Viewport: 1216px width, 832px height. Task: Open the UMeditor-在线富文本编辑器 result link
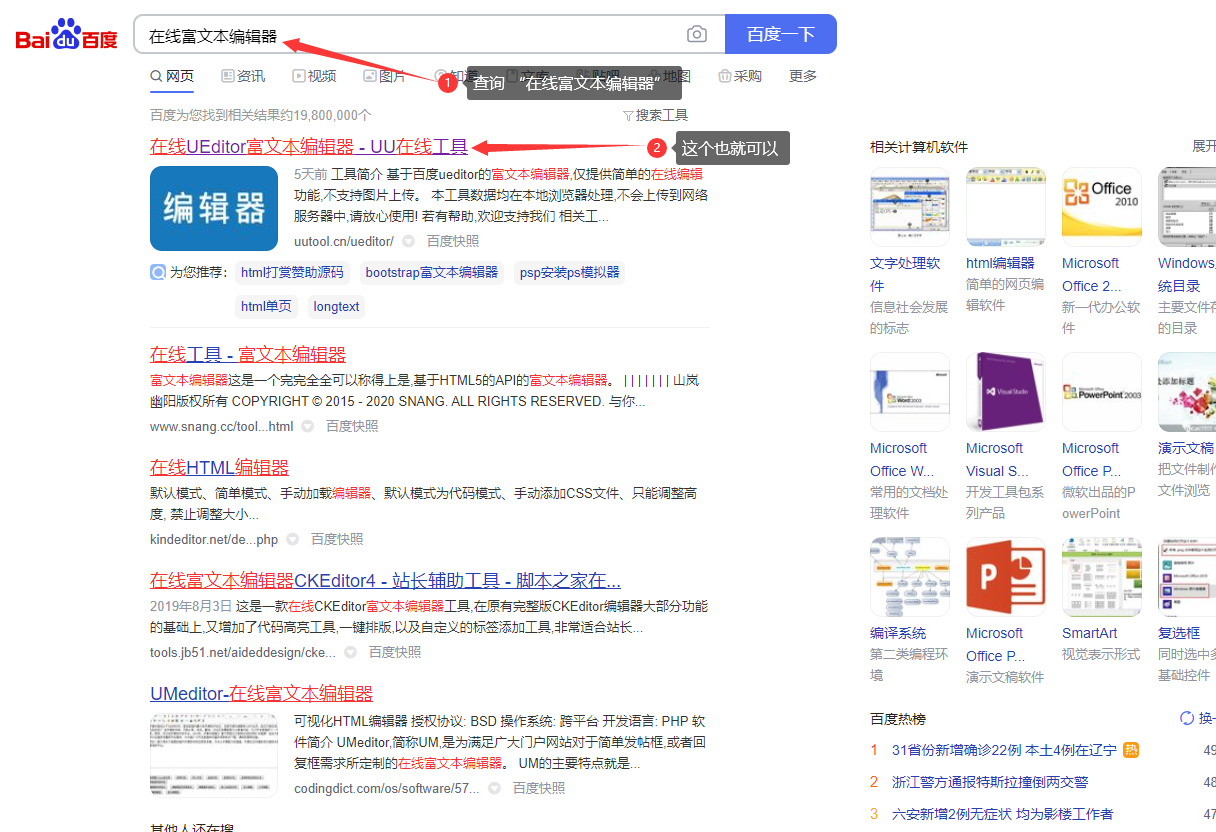(261, 693)
